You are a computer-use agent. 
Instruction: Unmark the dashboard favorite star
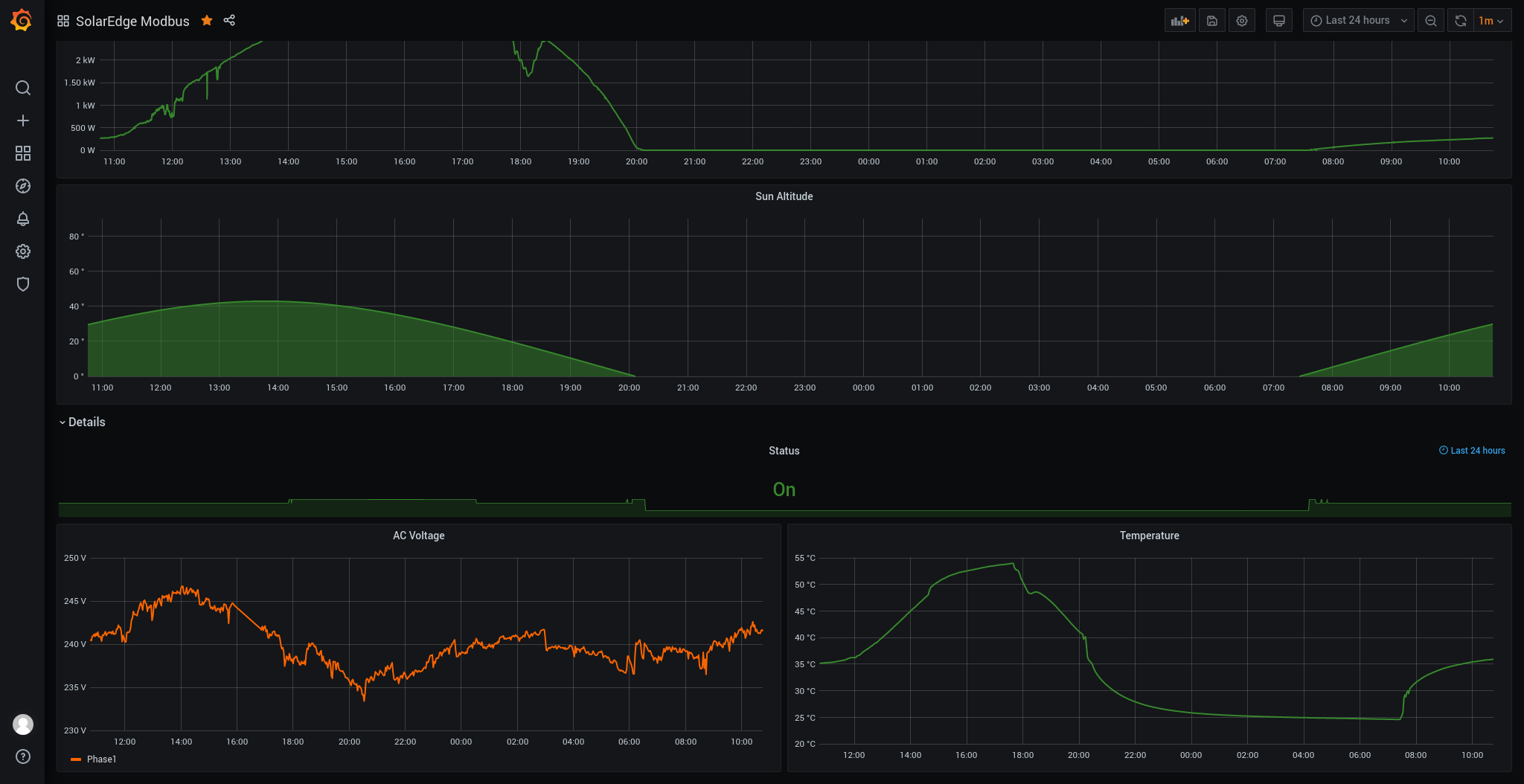(207, 20)
